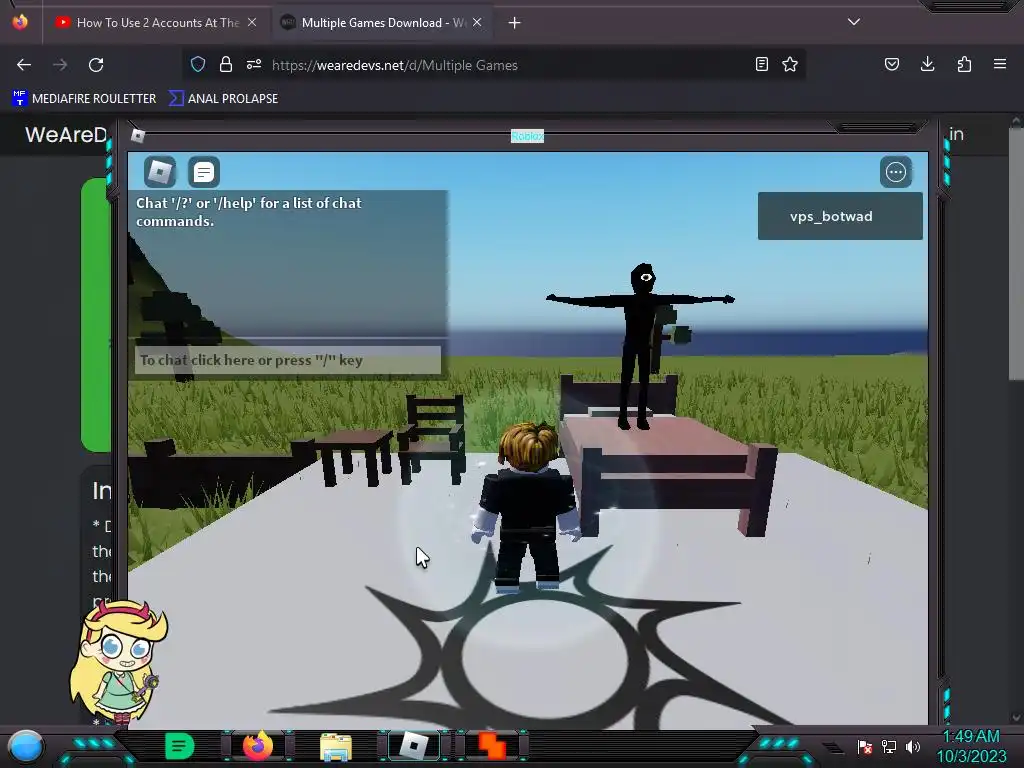Toggle reader view in address bar
Image resolution: width=1024 pixels, height=768 pixels.
click(761, 64)
